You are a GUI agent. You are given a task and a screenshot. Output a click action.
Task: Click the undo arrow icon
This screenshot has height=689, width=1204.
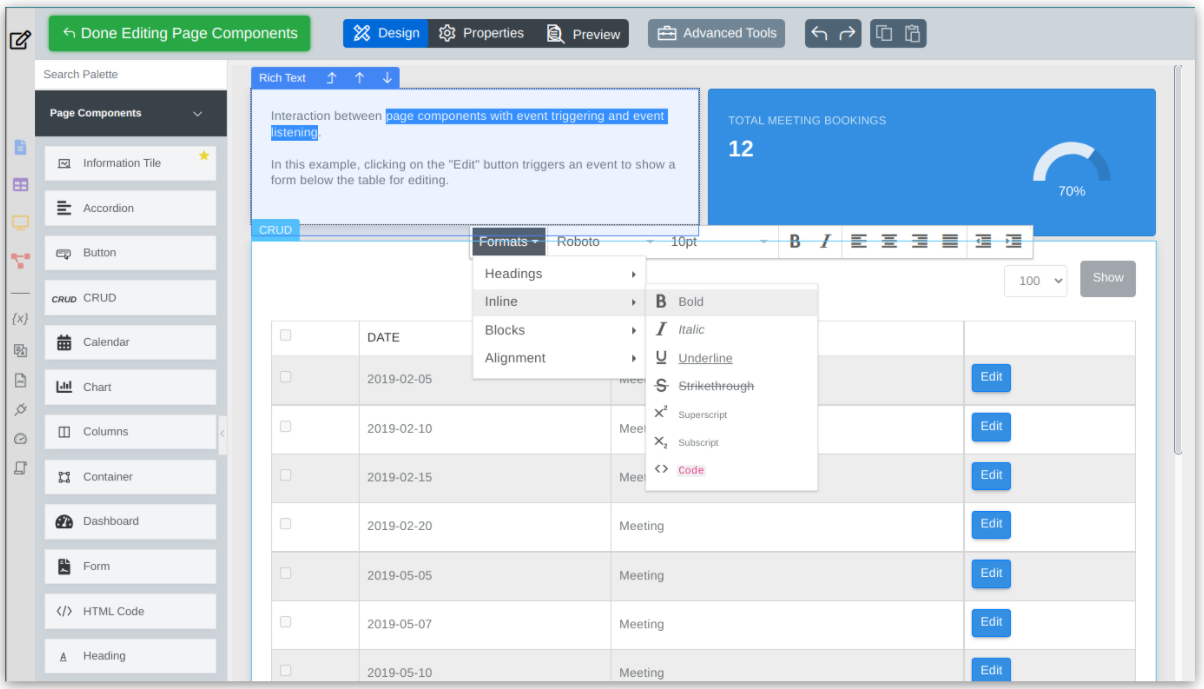coord(819,33)
